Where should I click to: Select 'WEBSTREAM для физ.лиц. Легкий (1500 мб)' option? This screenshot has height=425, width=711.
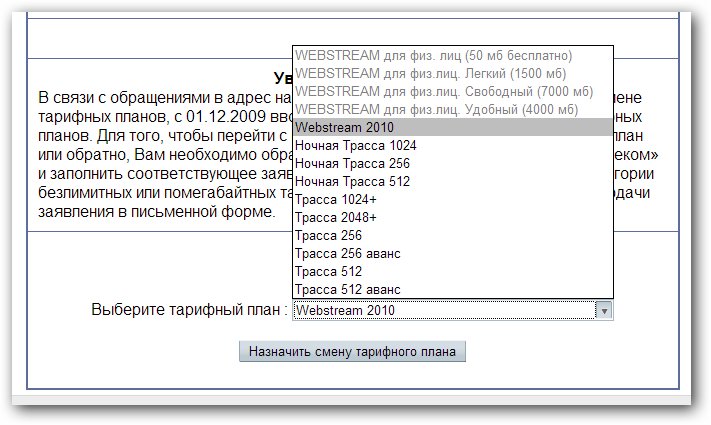(453, 73)
